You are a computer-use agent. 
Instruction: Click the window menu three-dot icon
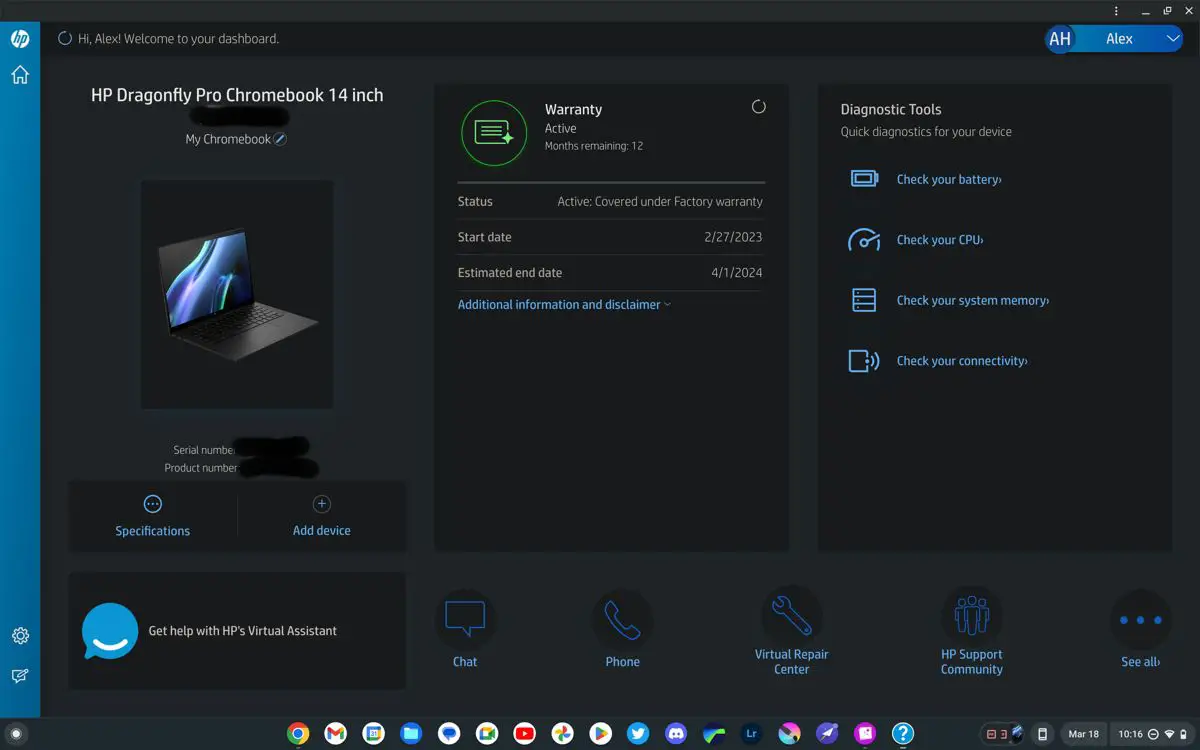click(1117, 10)
